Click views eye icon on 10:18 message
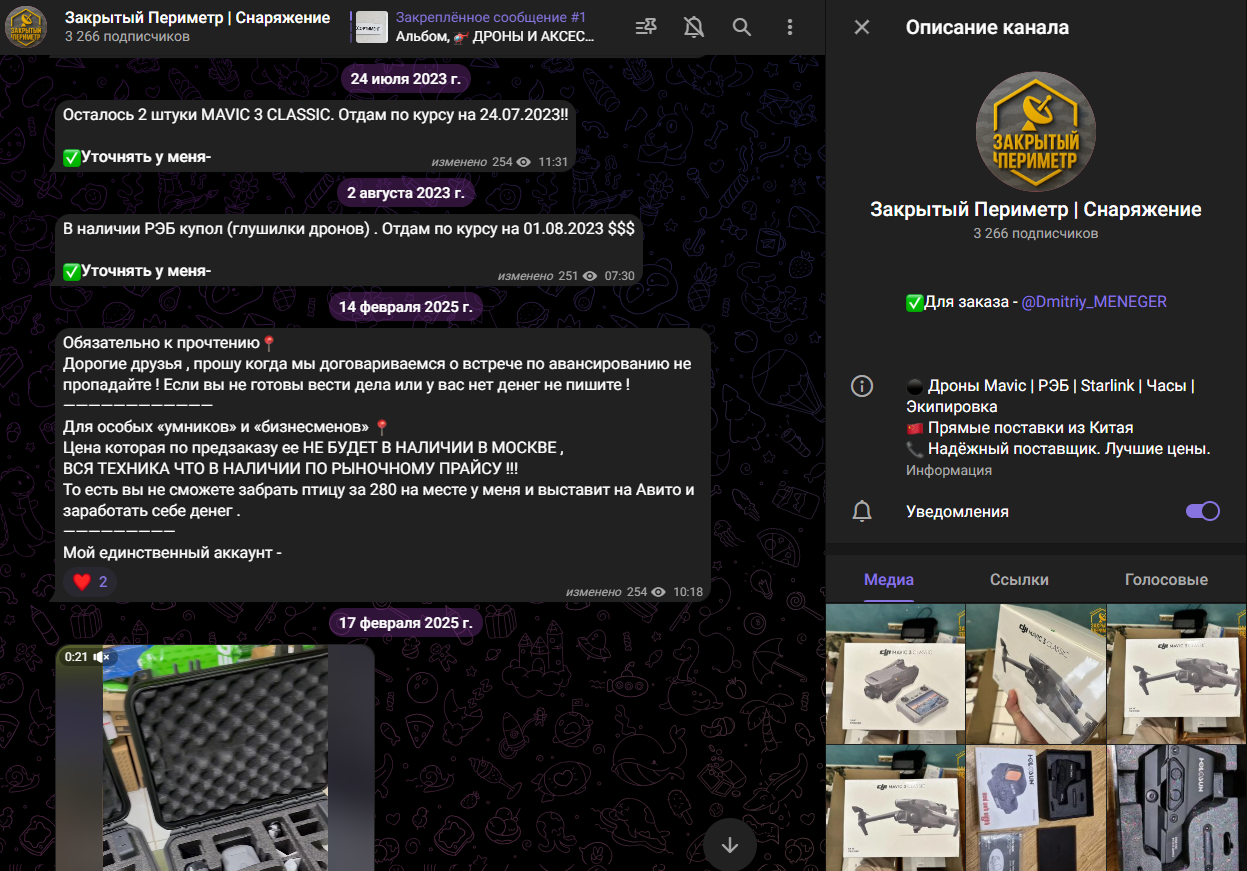The width and height of the screenshot is (1247, 871). tap(658, 592)
